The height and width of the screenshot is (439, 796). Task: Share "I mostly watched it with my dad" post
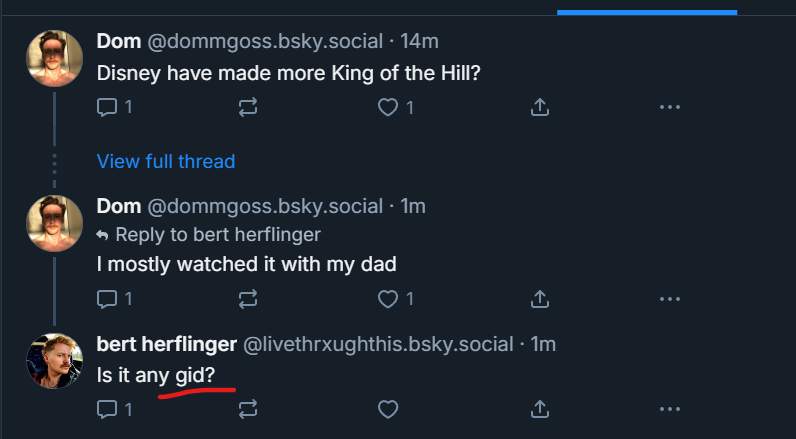pos(539,298)
